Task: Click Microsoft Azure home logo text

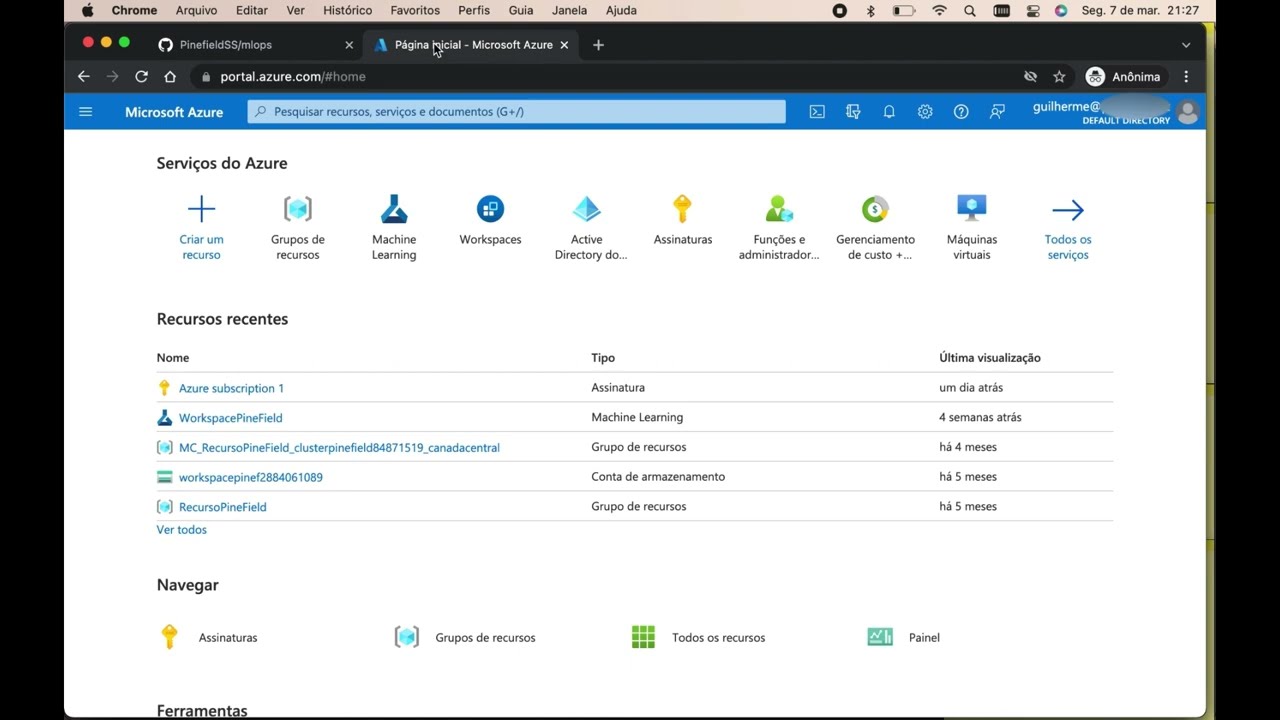Action: pyautogui.click(x=174, y=112)
